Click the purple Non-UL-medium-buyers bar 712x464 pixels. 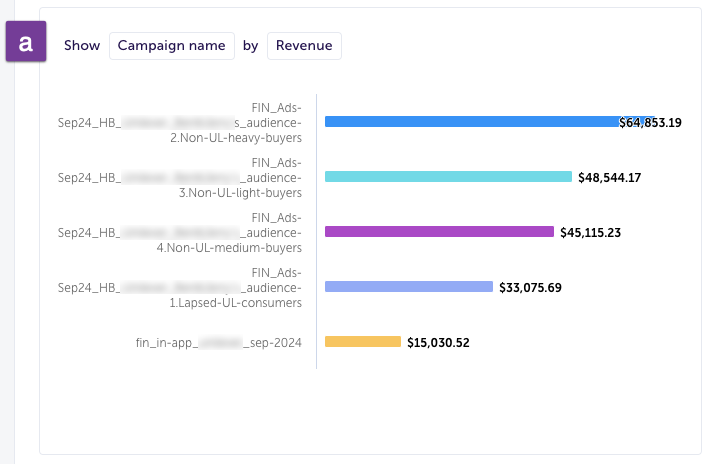click(x=439, y=231)
